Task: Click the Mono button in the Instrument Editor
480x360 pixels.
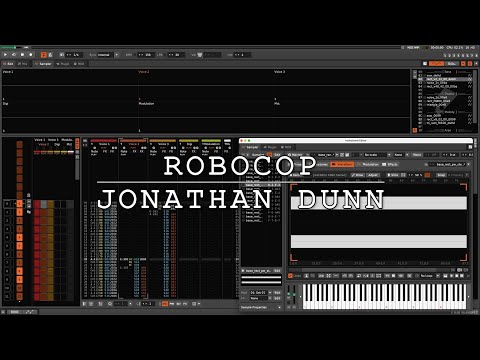Action: click(x=417, y=155)
